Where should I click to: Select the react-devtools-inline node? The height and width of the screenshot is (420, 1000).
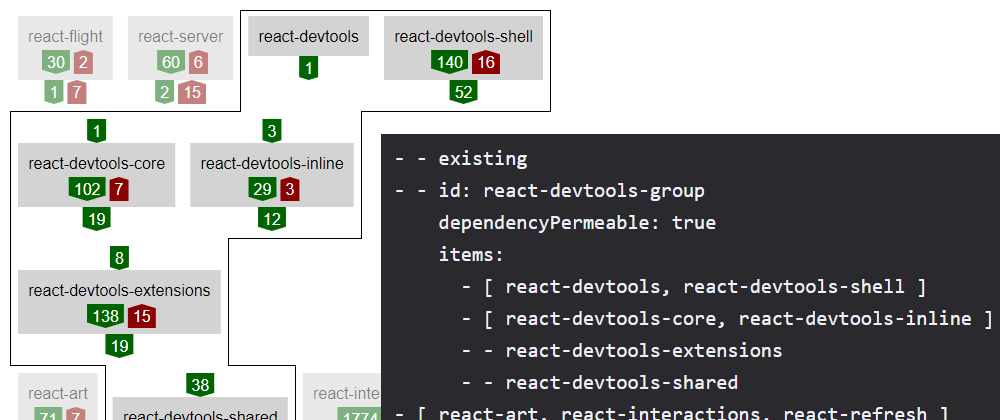click(x=272, y=175)
